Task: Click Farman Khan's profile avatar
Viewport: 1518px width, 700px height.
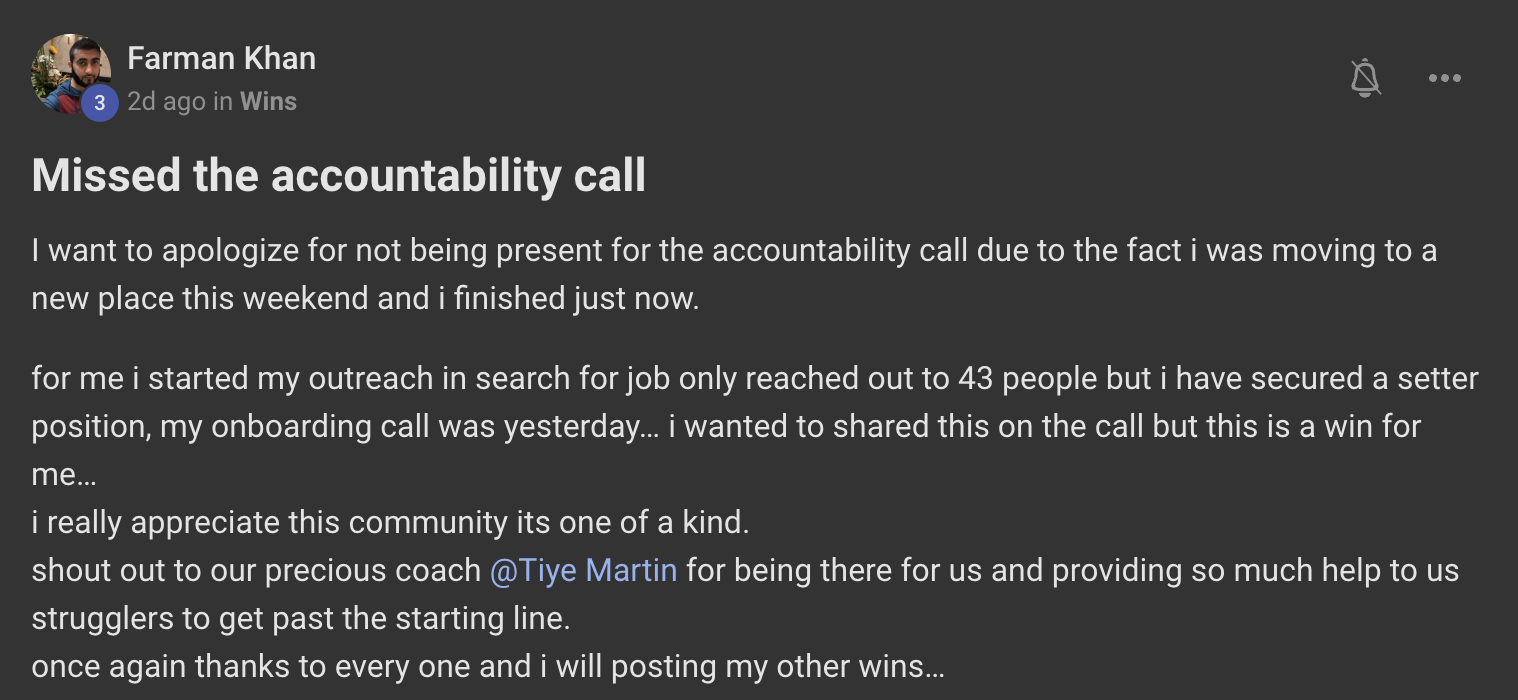Action: [68, 70]
